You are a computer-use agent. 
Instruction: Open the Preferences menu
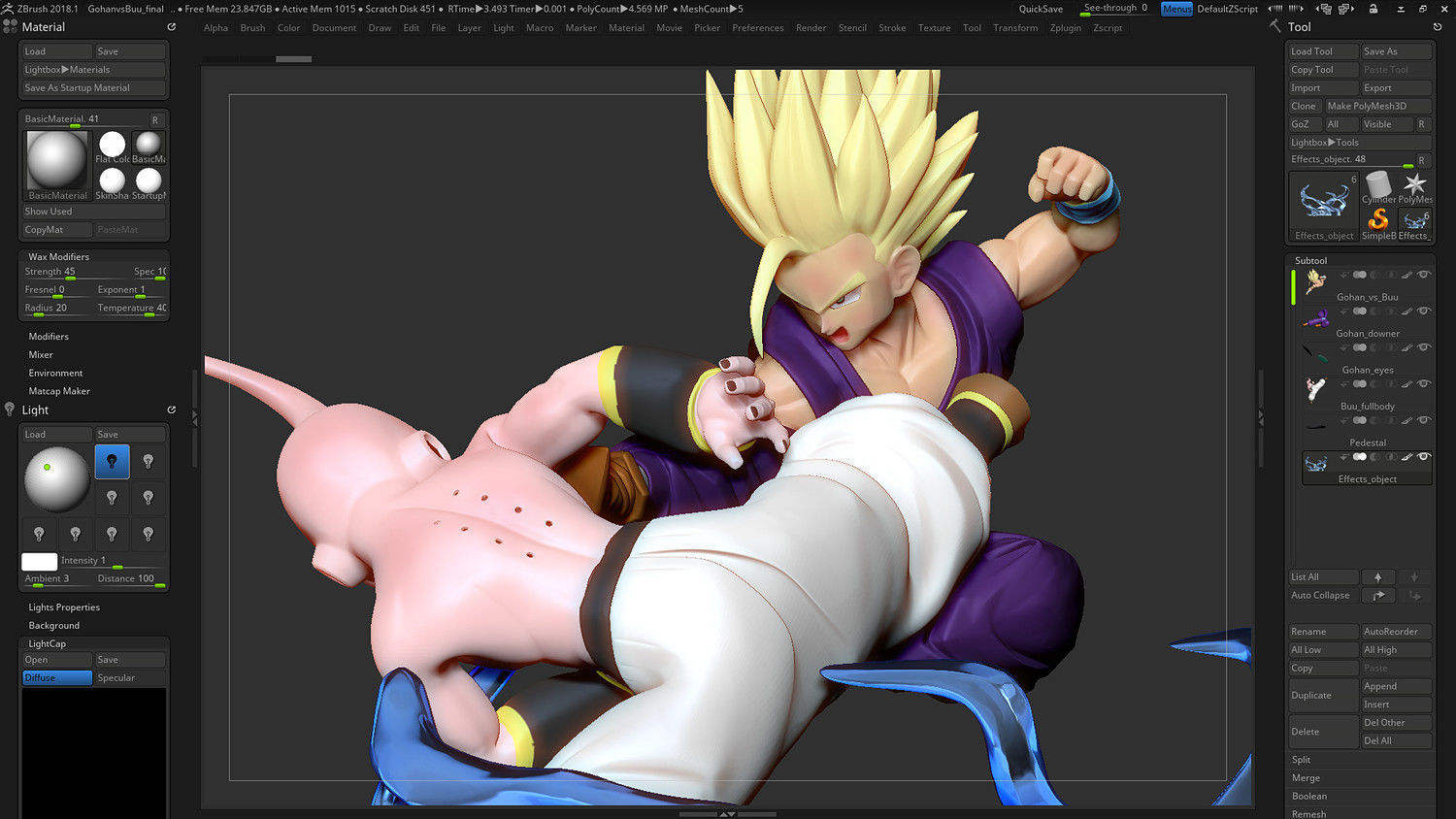[x=758, y=28]
